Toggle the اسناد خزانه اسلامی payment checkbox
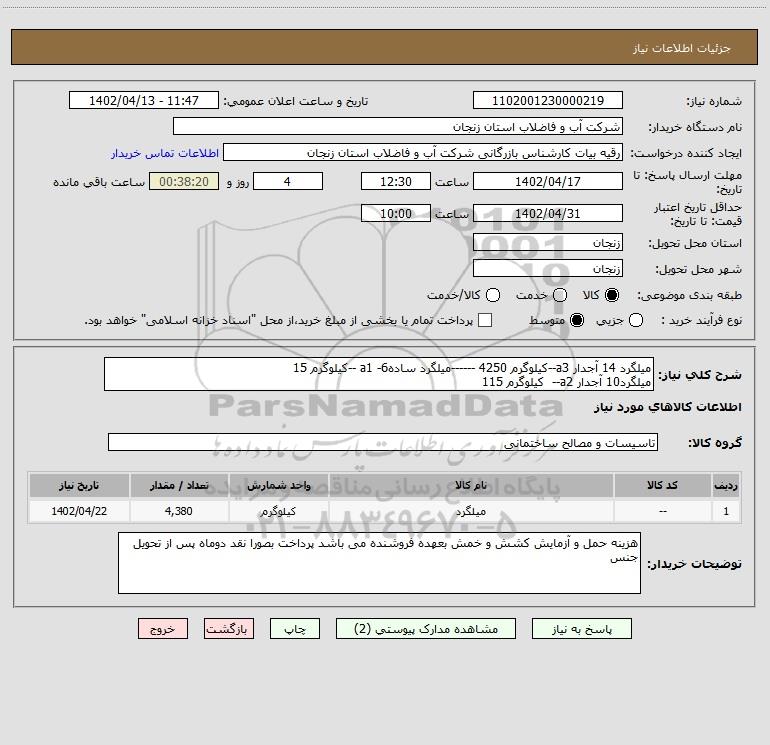770x745 pixels. tap(485, 320)
